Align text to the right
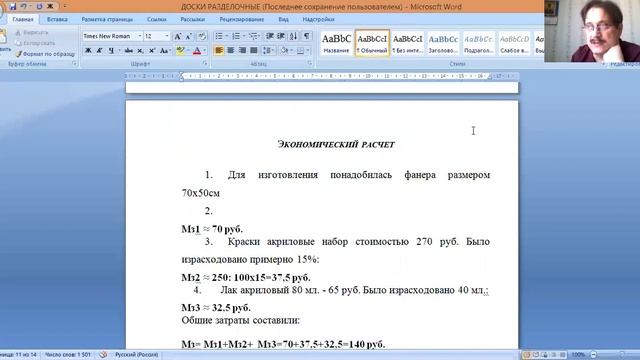This screenshot has width=640, height=360. pyautogui.click(x=242, y=51)
